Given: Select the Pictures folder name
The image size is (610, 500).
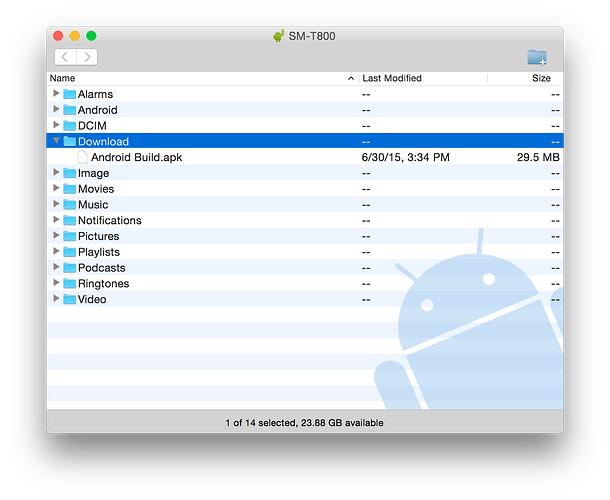Looking at the screenshot, I should [98, 236].
